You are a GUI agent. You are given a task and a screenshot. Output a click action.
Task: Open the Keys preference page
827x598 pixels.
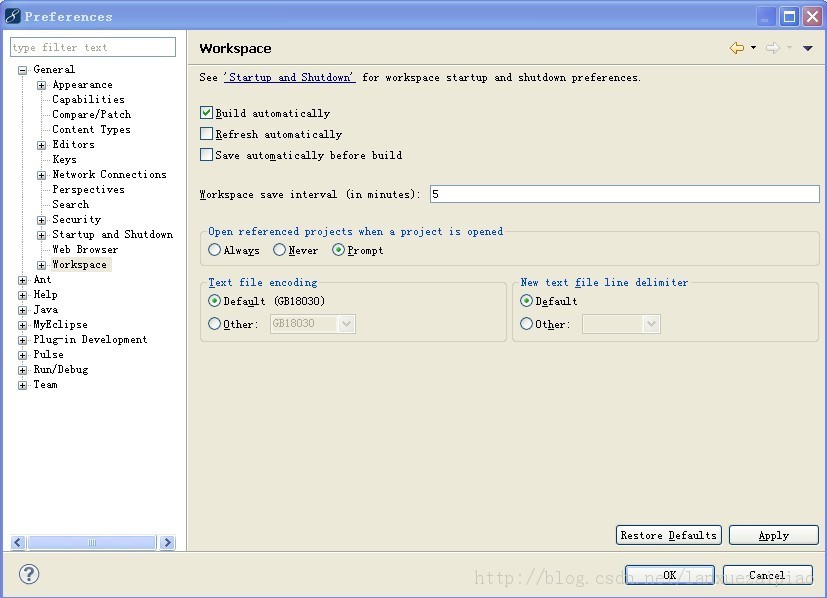click(x=64, y=159)
